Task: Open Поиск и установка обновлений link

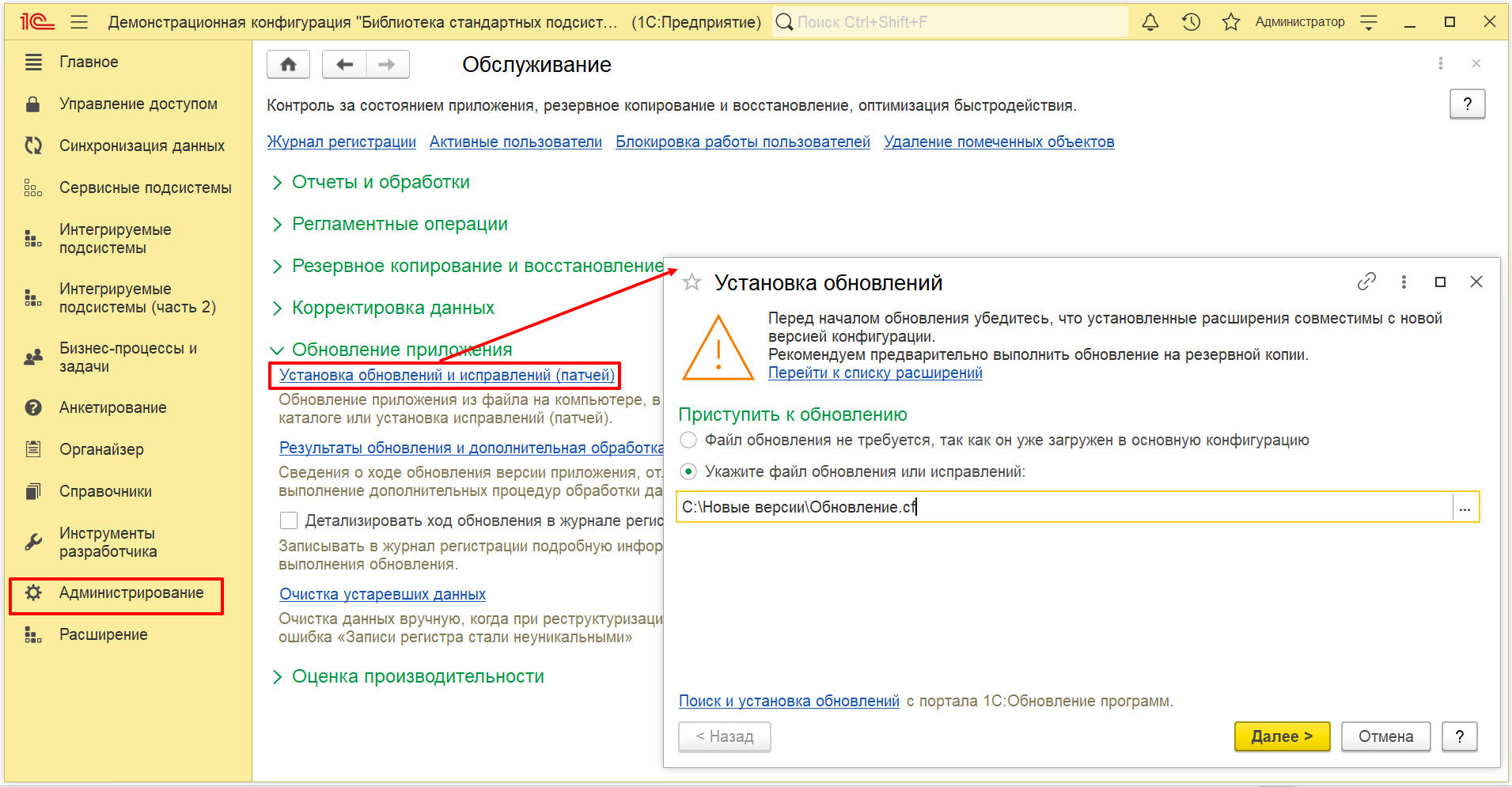Action: 789,701
